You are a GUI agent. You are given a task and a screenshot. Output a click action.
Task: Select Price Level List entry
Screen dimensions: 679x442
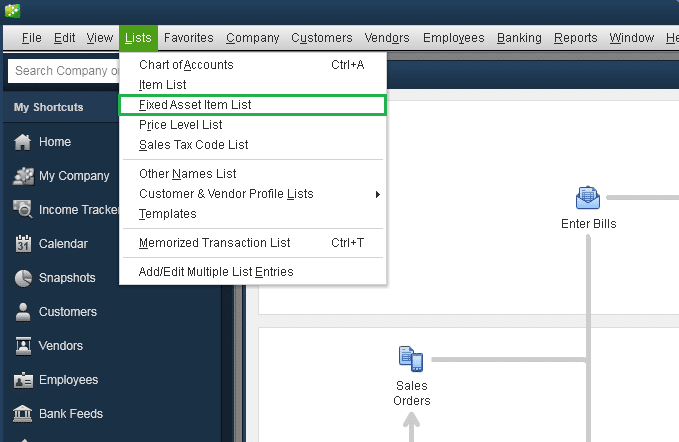tap(252, 125)
